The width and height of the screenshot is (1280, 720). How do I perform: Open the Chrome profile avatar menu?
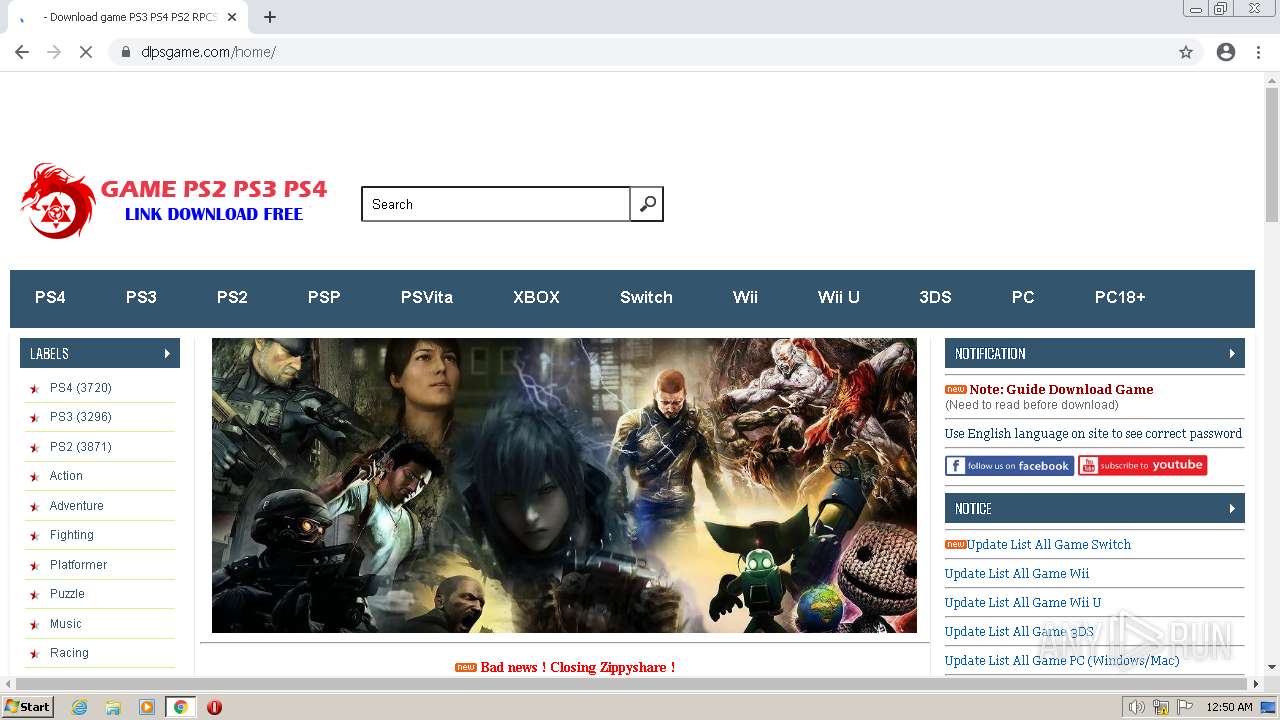pos(1226,52)
